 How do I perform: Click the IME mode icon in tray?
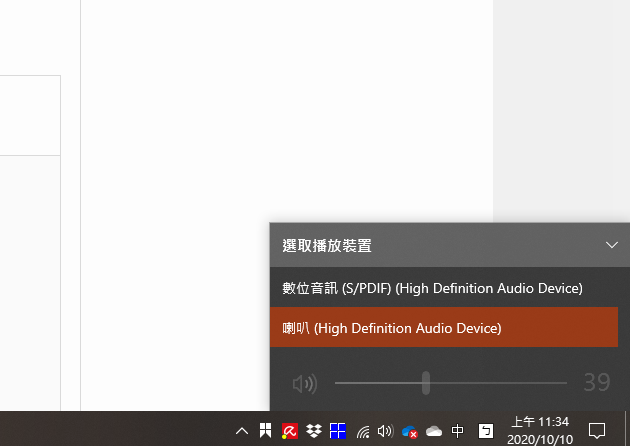(485, 431)
